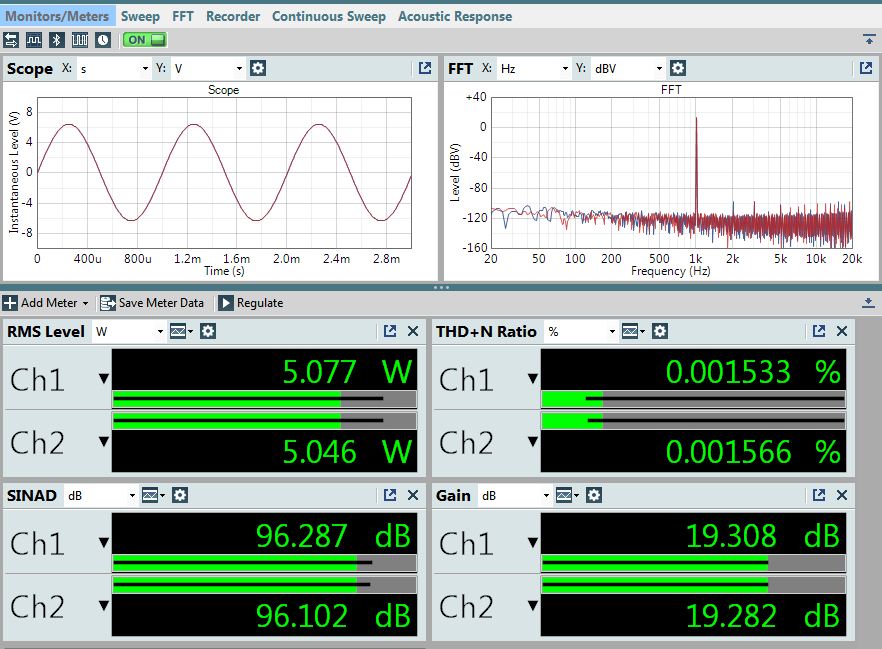Image resolution: width=882 pixels, height=649 pixels.
Task: Click the download arrow icon in meters bar
Action: coord(868,303)
